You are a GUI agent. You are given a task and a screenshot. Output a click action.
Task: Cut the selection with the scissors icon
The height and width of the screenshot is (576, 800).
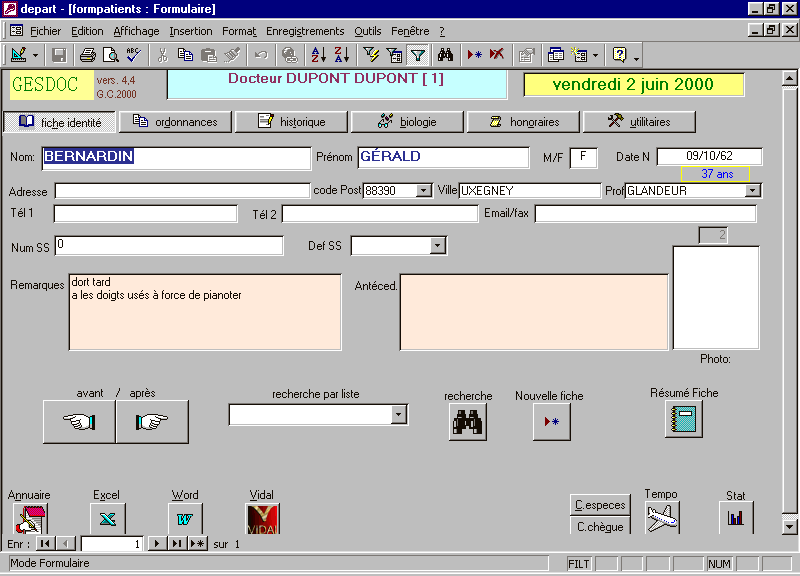(163, 55)
